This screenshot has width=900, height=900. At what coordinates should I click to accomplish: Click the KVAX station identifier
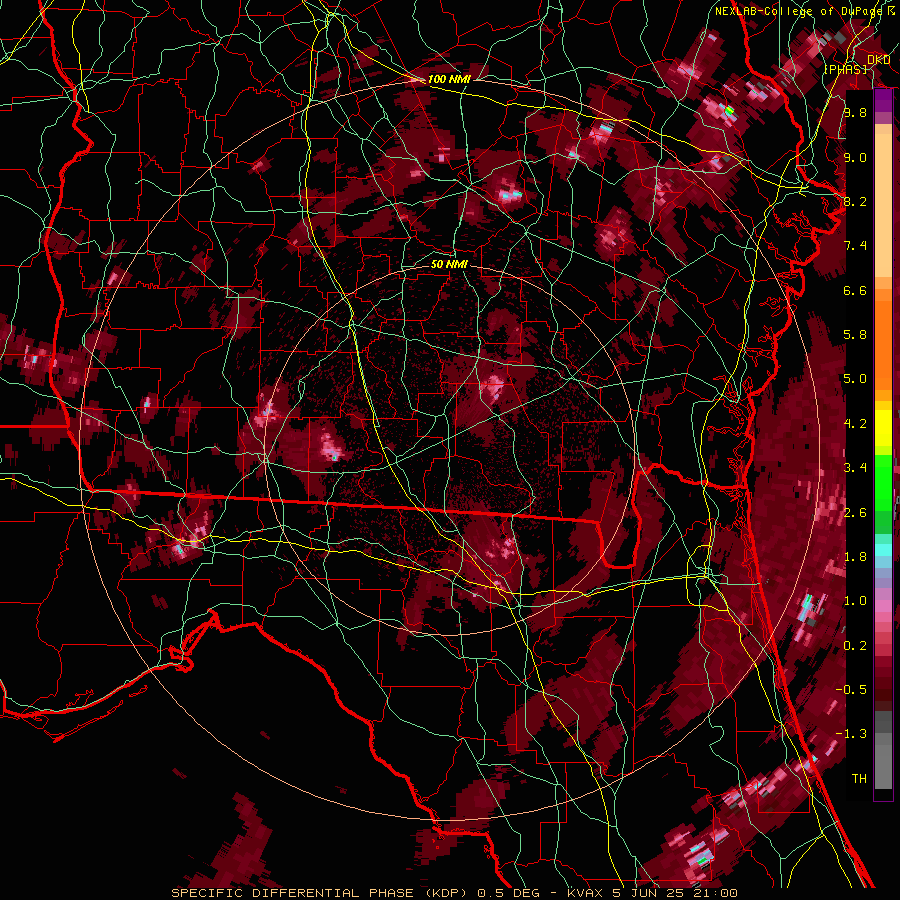click(586, 893)
